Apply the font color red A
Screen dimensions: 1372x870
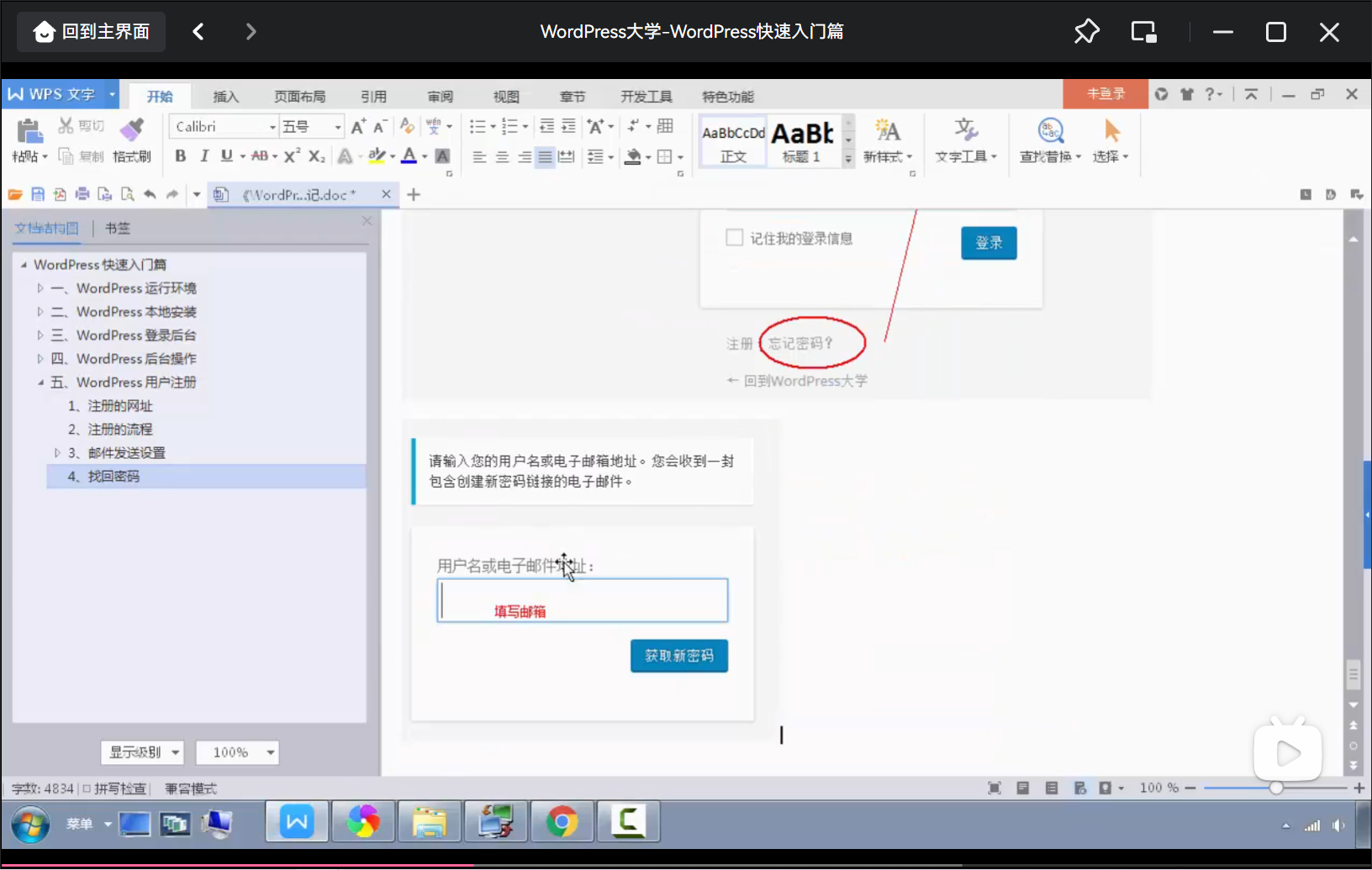(409, 156)
